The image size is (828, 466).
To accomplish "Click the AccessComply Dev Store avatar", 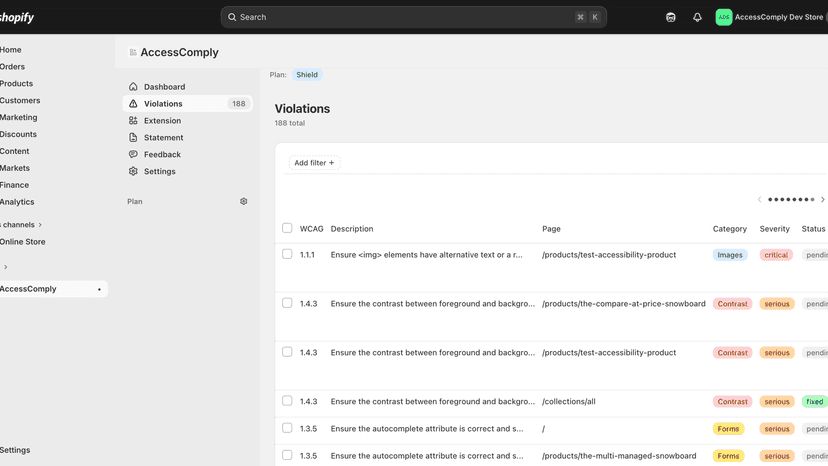I will tap(723, 17).
